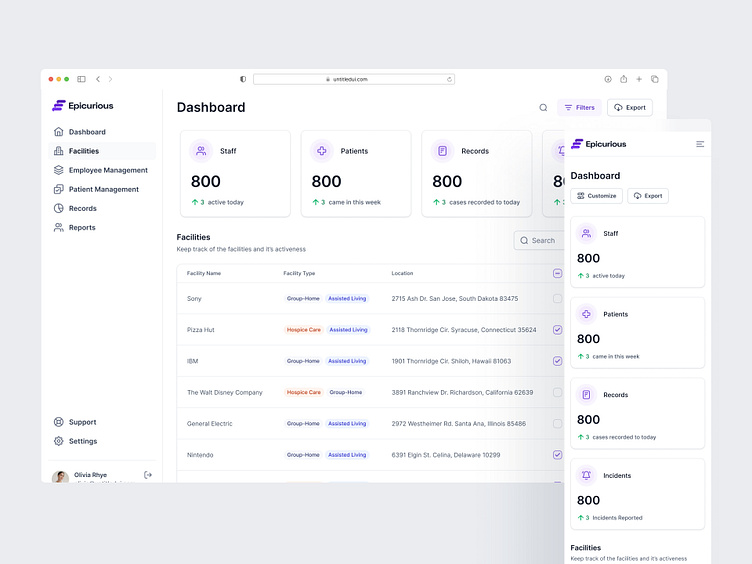752x564 pixels.
Task: Click the Records card icon in mobile view
Action: pos(586,395)
